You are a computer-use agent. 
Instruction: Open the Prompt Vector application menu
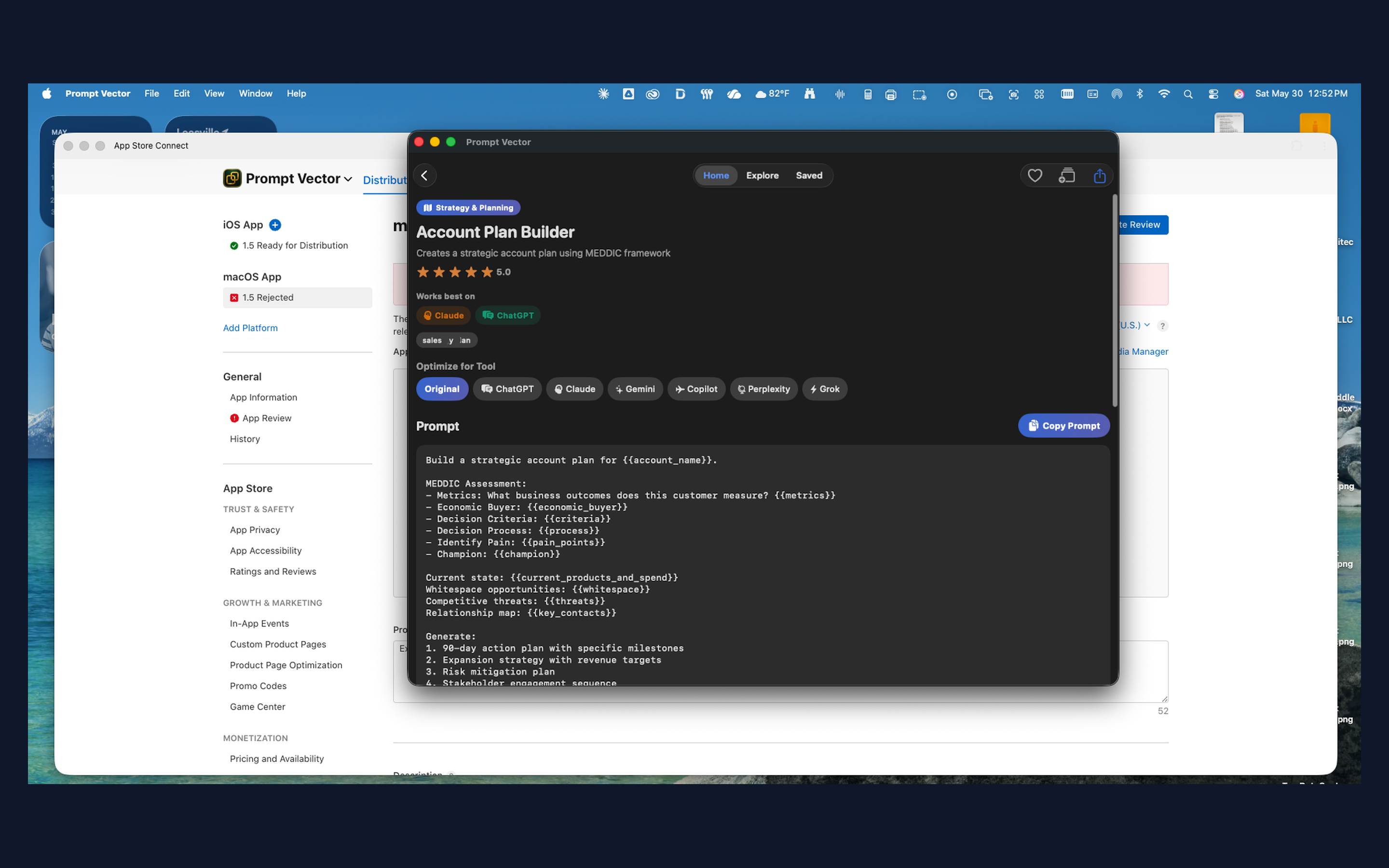pyautogui.click(x=97, y=94)
